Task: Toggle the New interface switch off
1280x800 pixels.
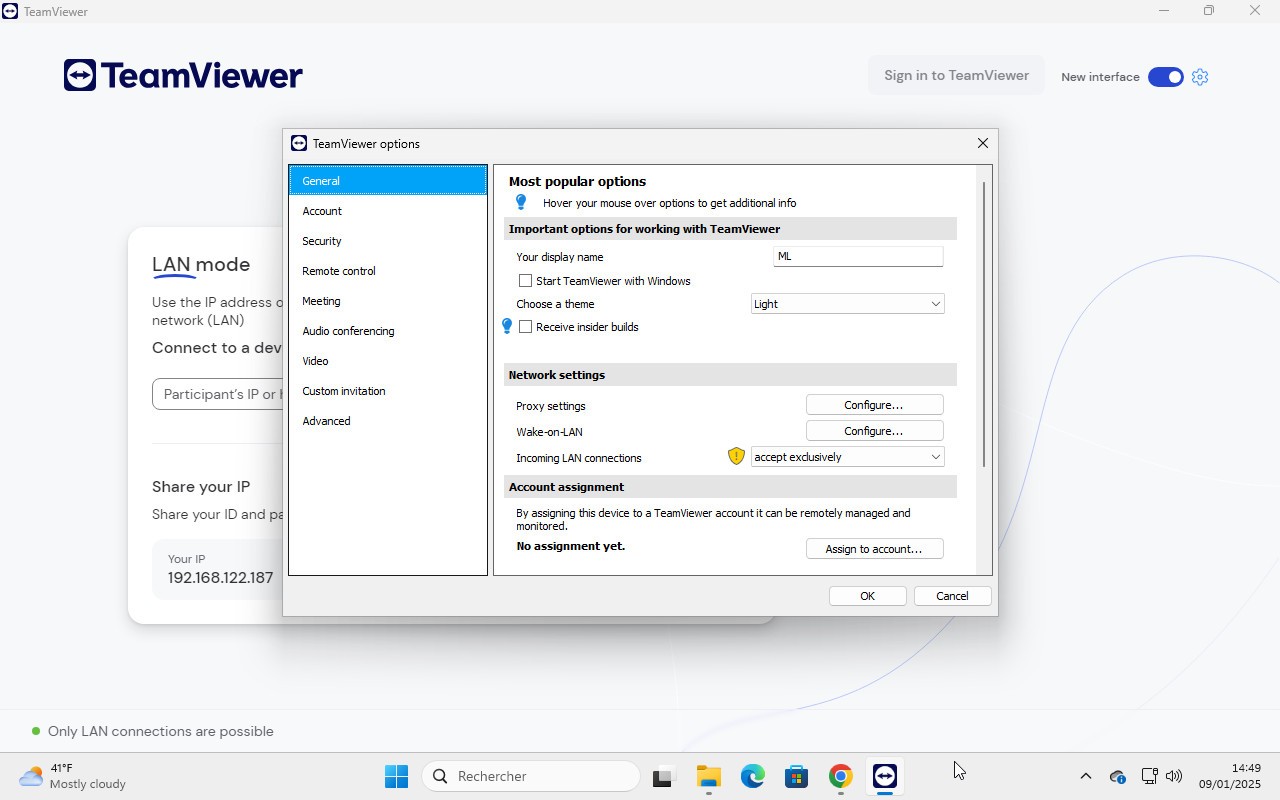Action: tap(1165, 77)
